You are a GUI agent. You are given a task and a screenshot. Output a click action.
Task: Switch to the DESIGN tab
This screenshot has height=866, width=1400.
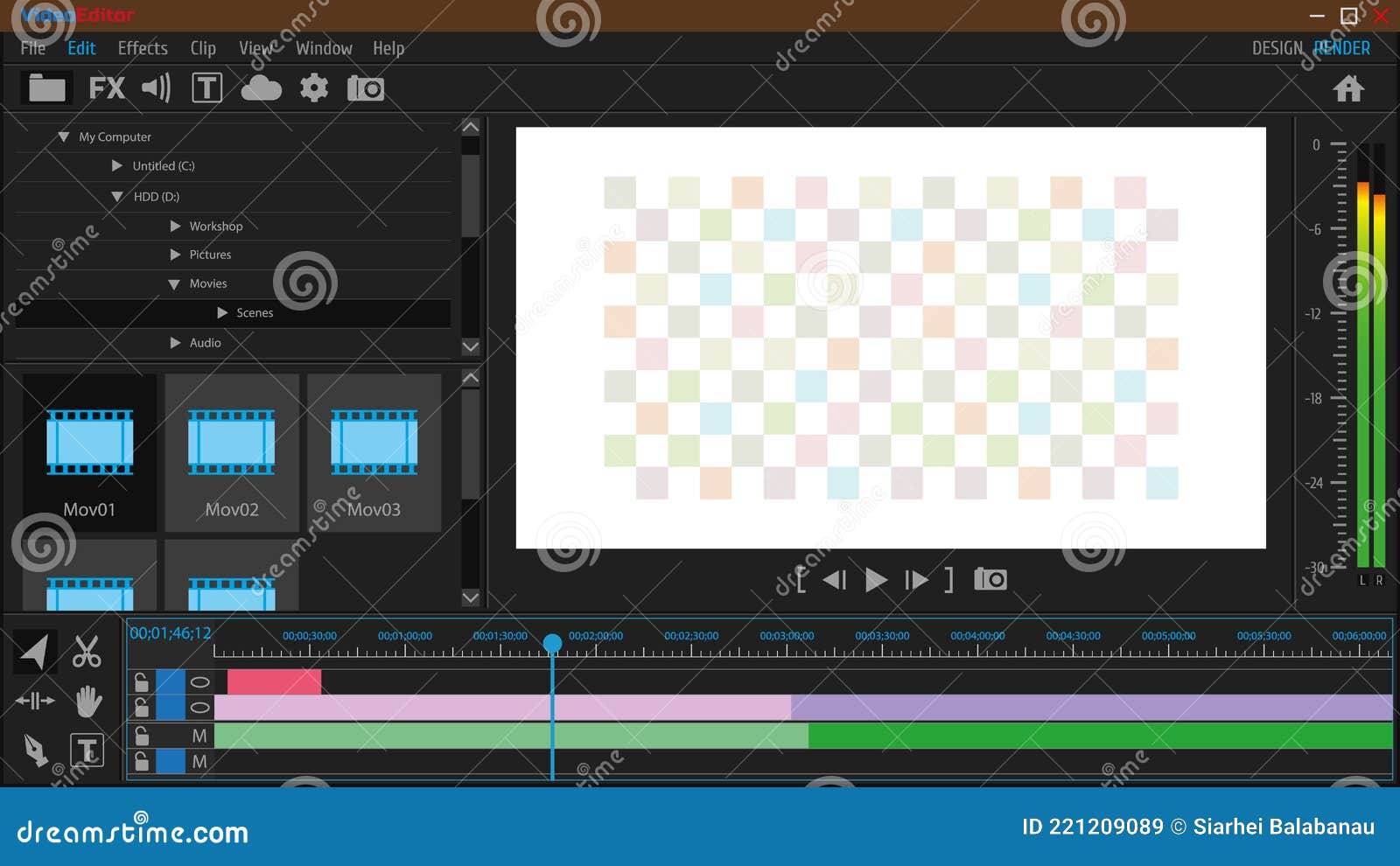pyautogui.click(x=1277, y=48)
